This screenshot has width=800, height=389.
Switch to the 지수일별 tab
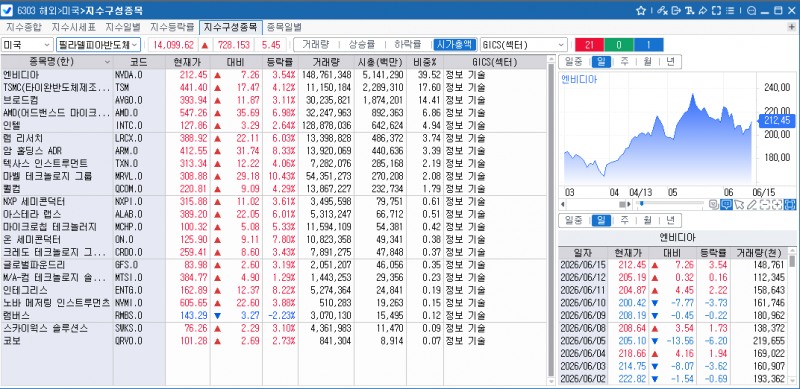(x=122, y=27)
